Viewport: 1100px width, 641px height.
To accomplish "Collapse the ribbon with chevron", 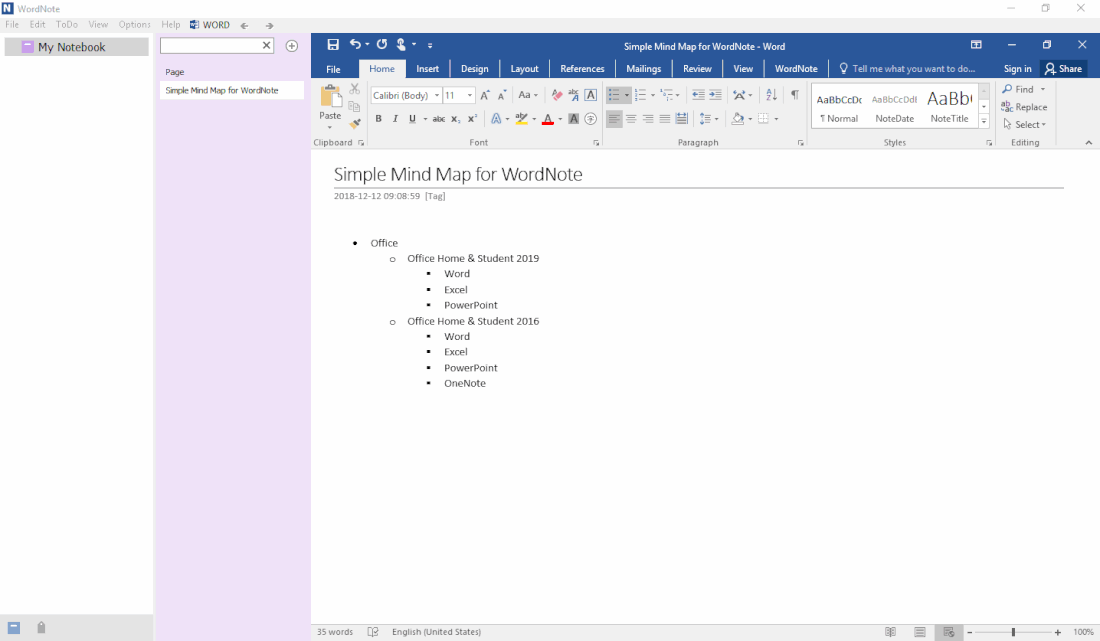I will [1088, 142].
